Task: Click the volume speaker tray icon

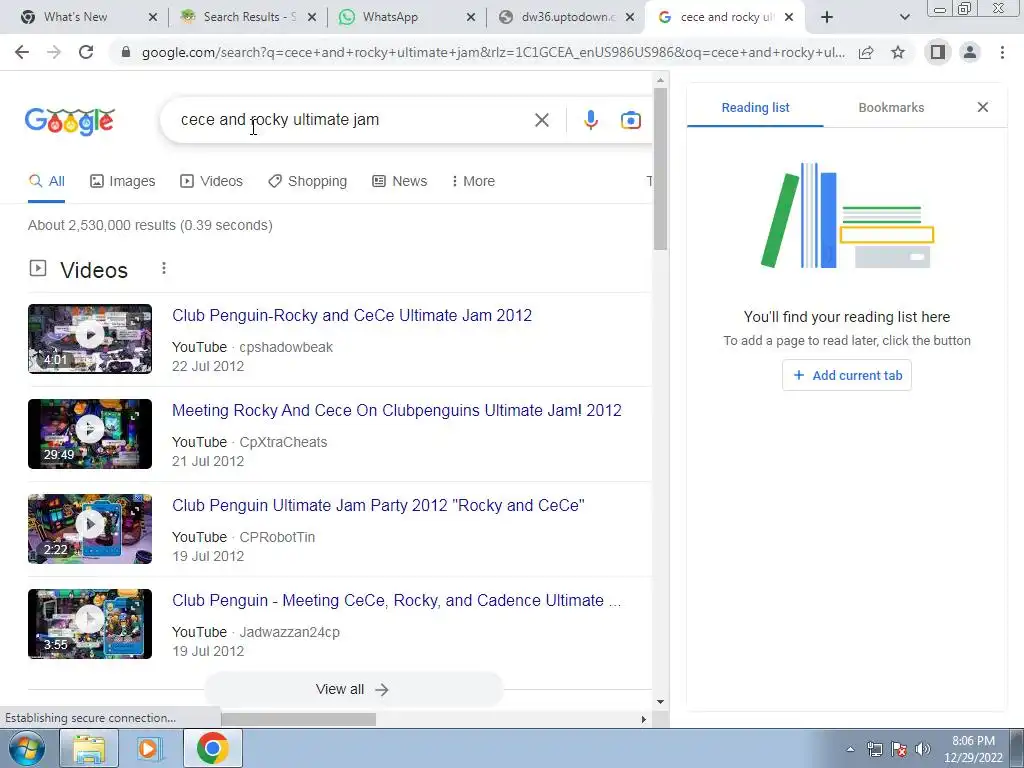Action: [x=923, y=749]
